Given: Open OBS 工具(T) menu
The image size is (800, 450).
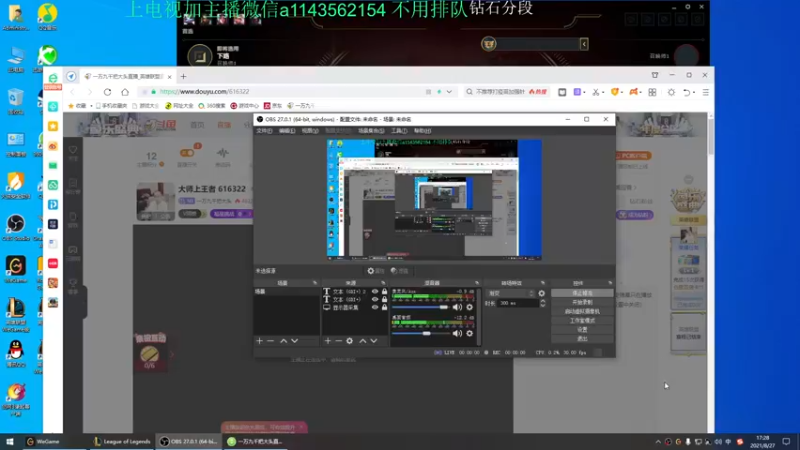Looking at the screenshot, I should [x=399, y=131].
